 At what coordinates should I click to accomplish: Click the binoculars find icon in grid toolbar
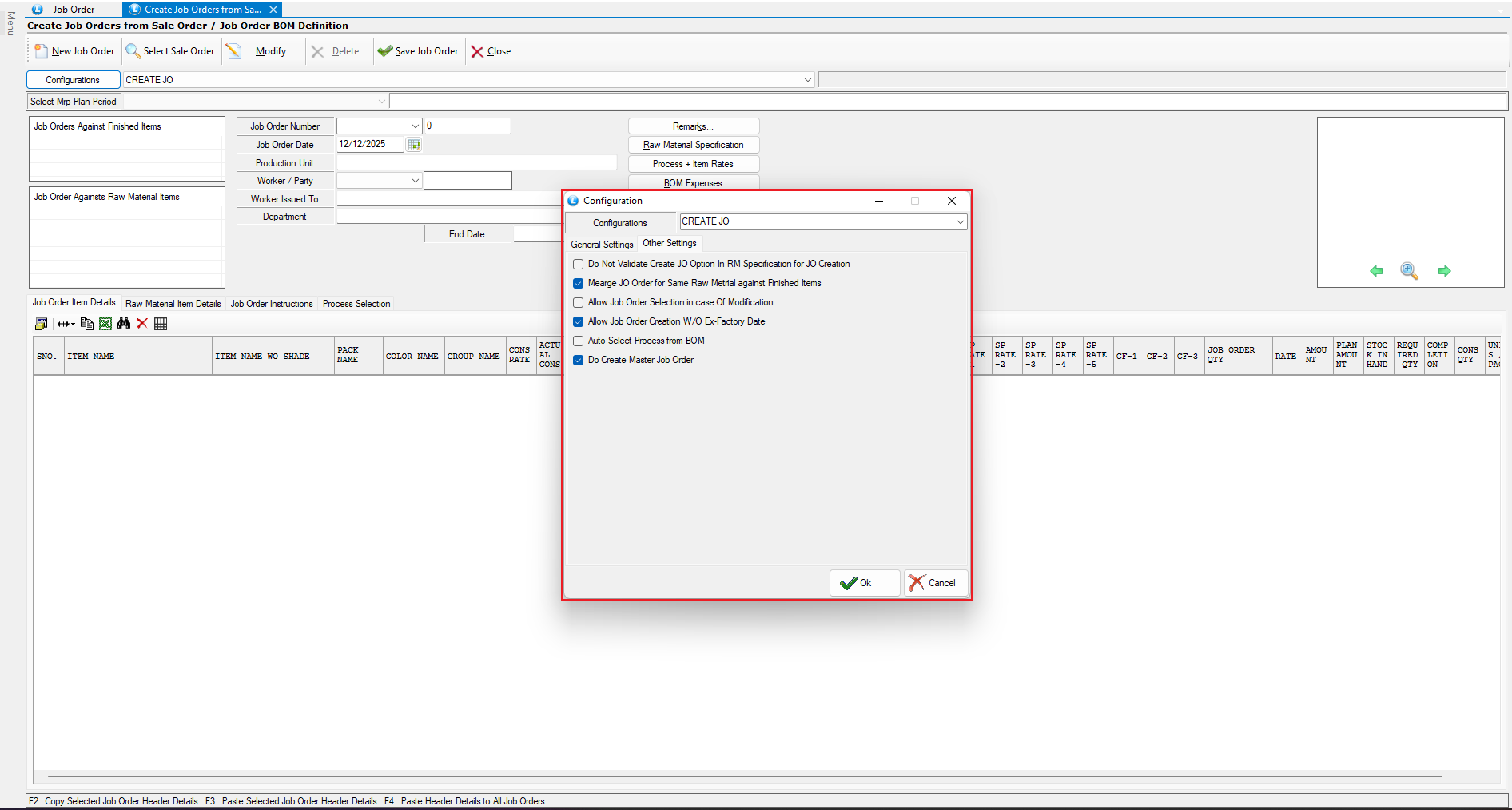123,324
